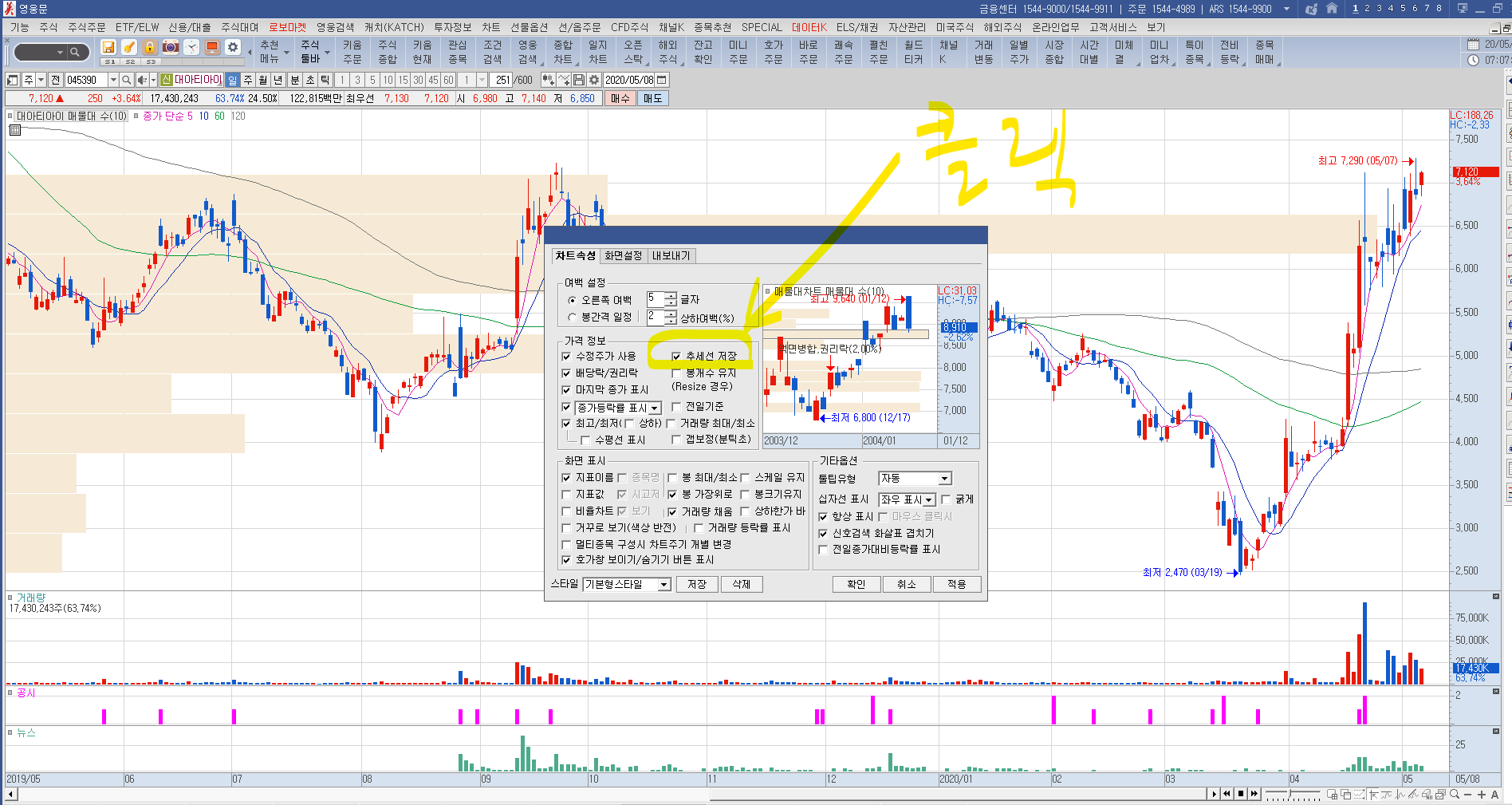Open chart settings gear icon

pos(594,80)
